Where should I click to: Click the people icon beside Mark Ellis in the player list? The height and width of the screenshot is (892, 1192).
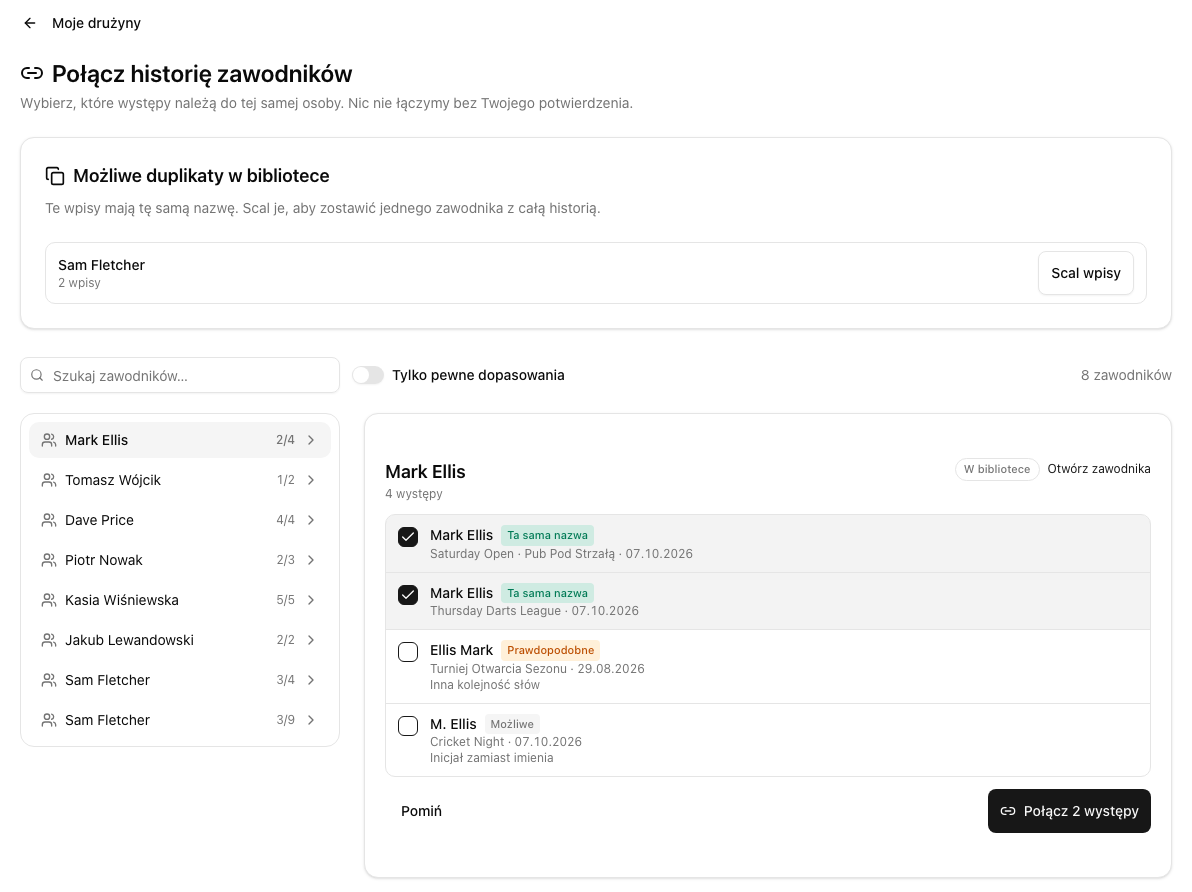[49, 440]
